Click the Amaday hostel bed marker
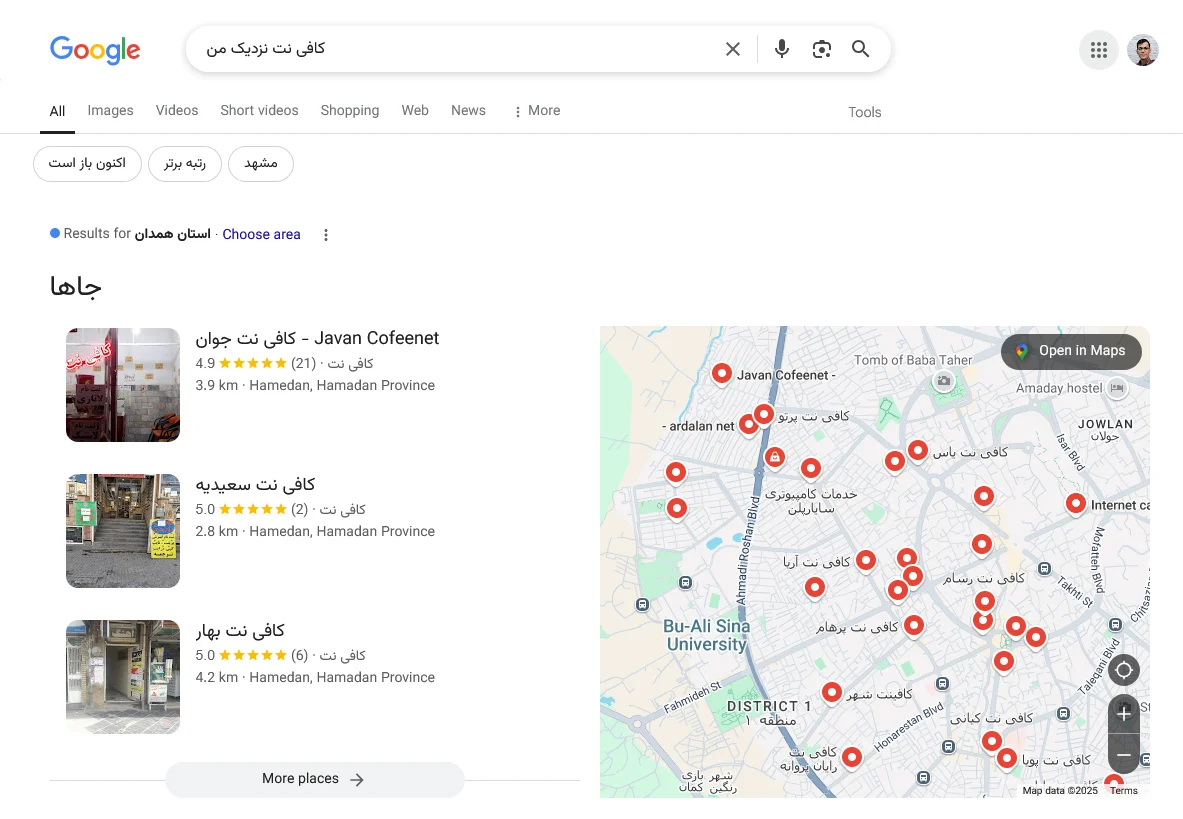This screenshot has width=1183, height=819. 1117,388
